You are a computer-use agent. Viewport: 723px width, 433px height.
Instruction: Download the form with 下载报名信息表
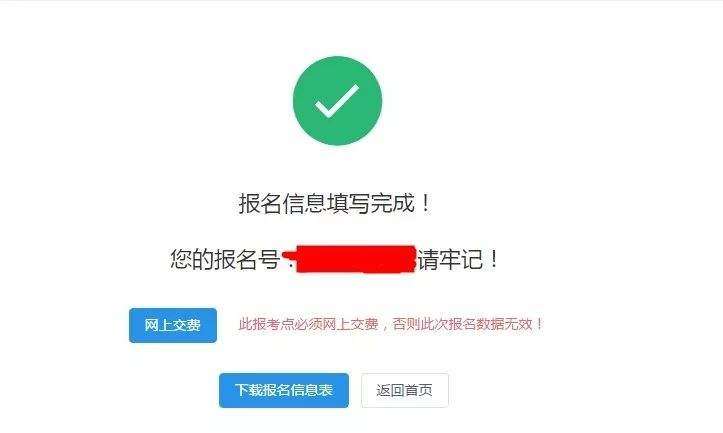(284, 390)
